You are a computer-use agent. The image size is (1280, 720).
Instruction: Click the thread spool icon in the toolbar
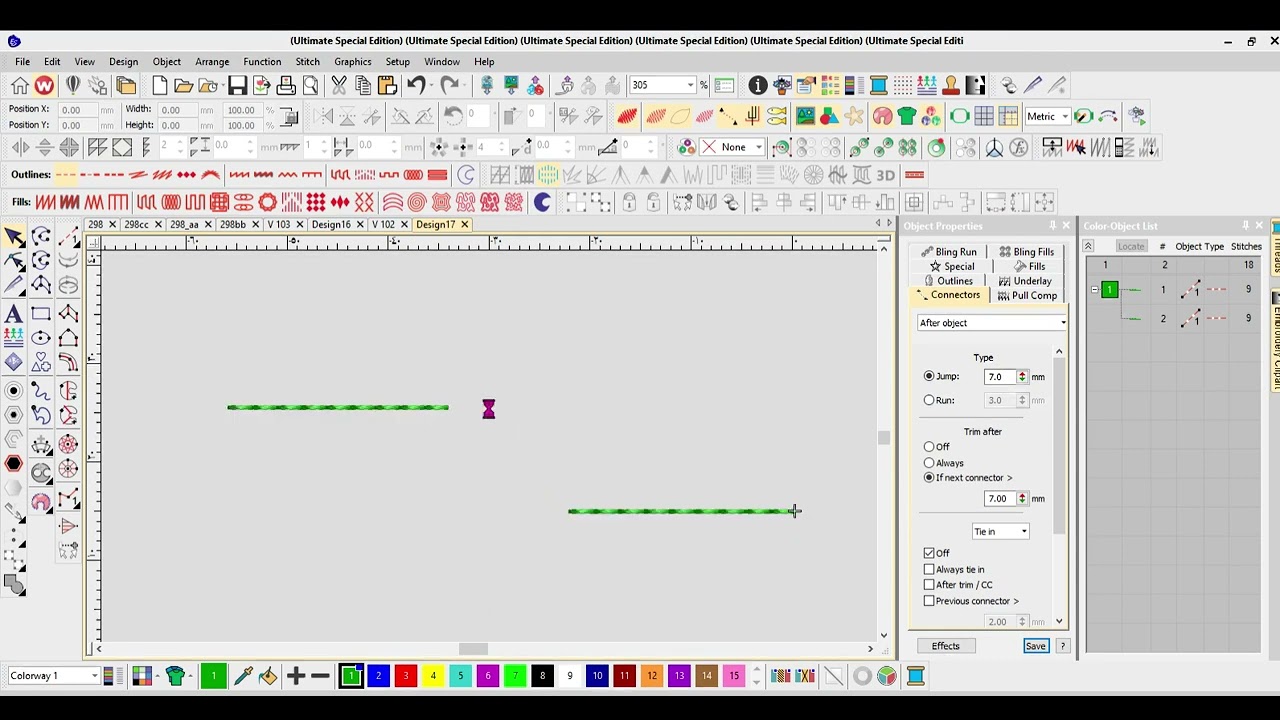[x=878, y=86]
